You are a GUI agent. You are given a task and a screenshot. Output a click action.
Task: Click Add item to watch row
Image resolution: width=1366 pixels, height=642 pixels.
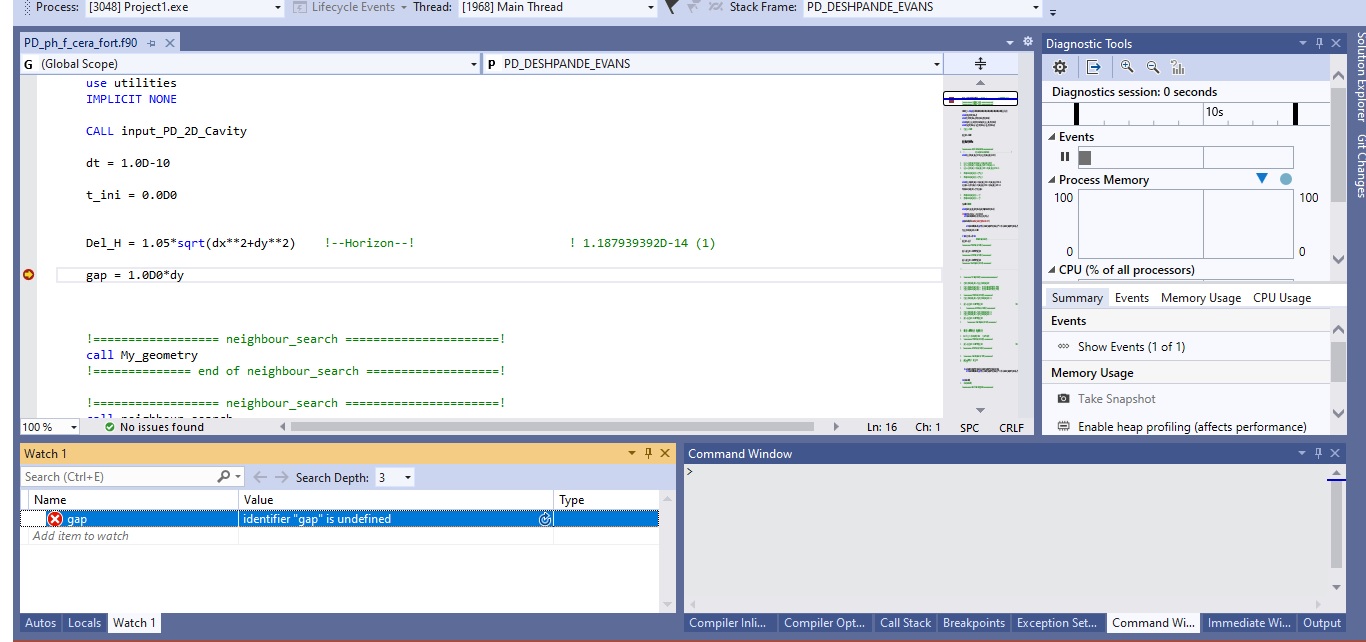pos(339,536)
